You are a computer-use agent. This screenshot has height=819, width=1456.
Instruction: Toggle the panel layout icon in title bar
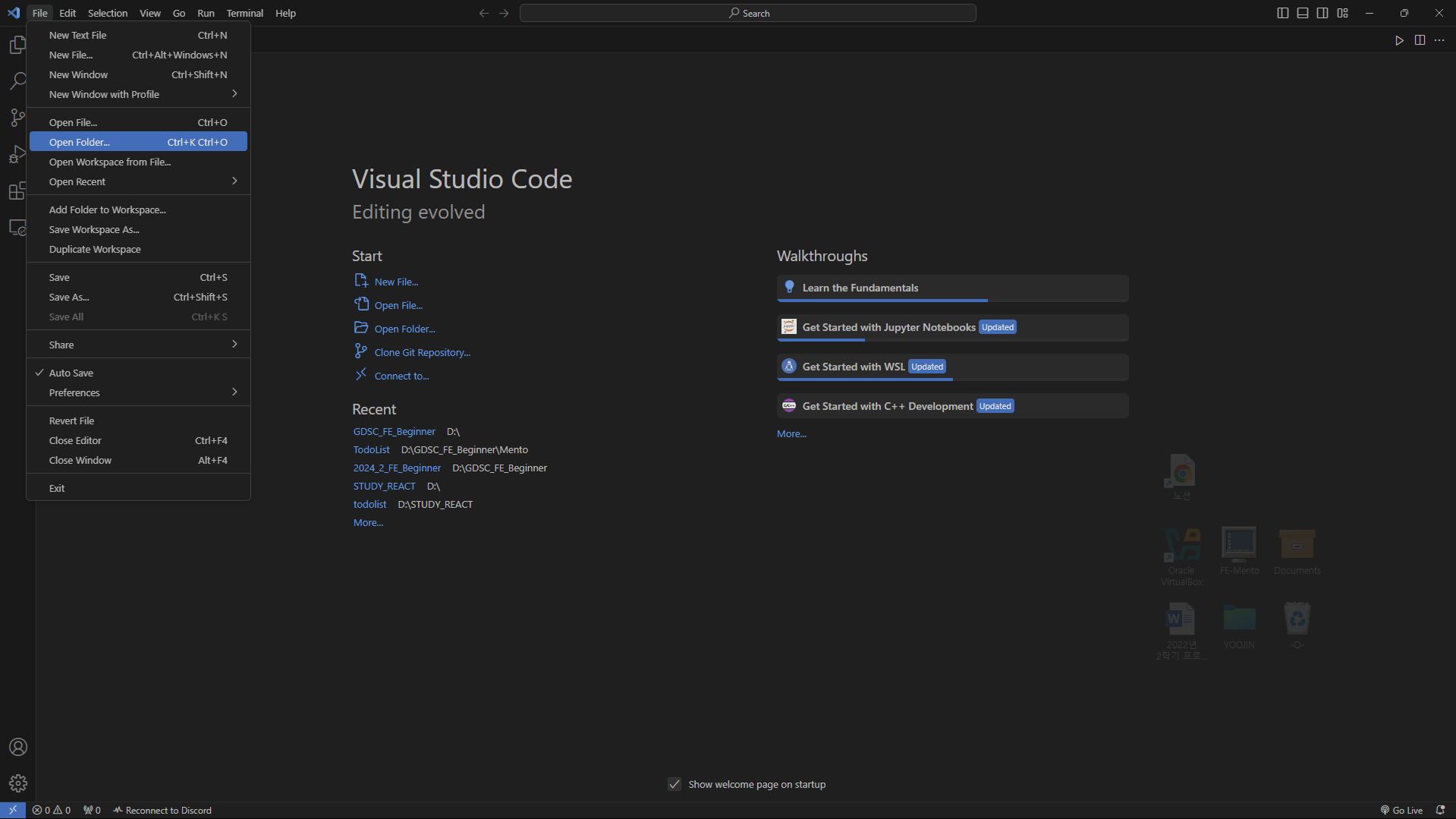1302,13
